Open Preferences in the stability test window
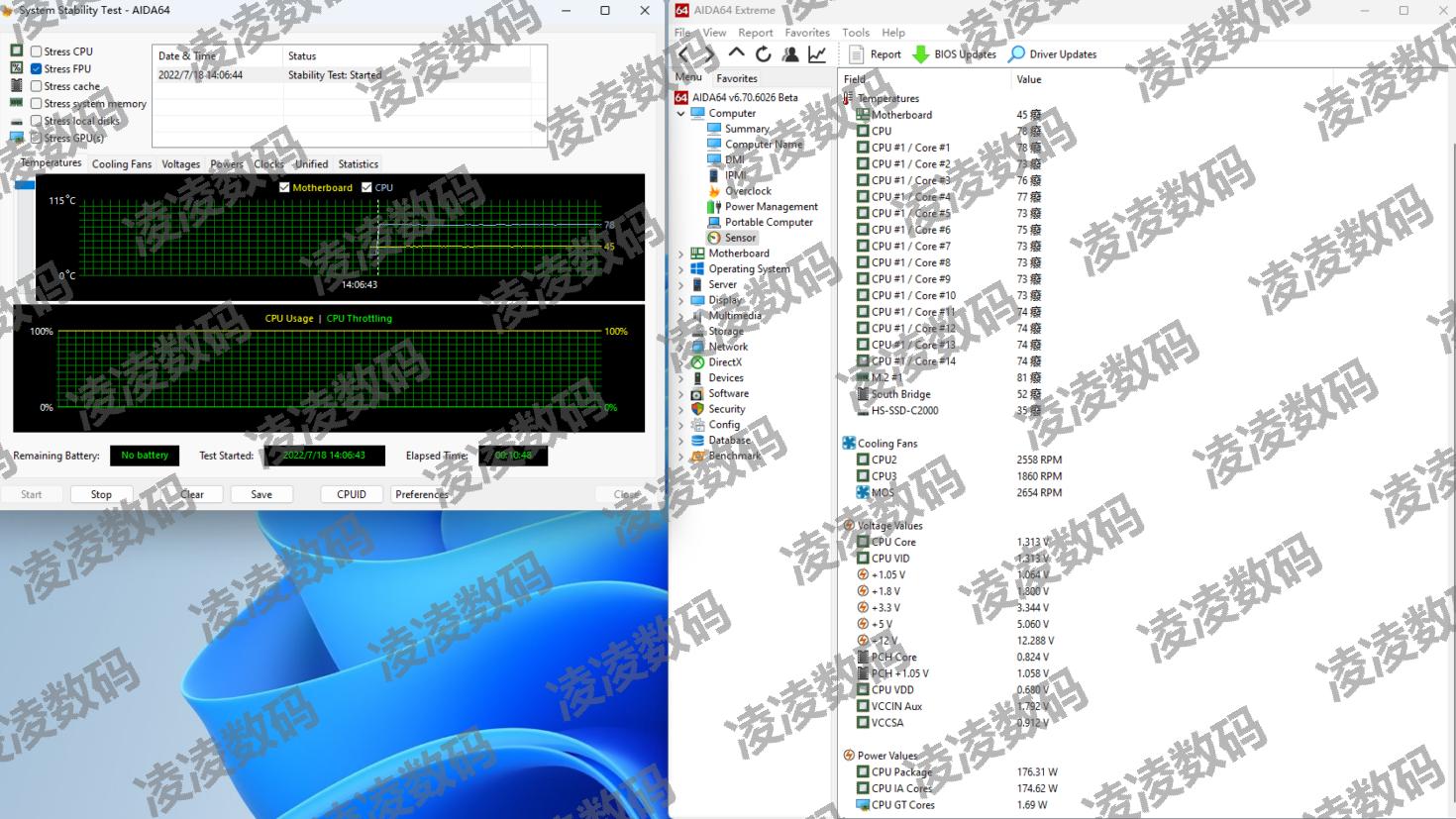This screenshot has width=1456, height=819. click(422, 494)
